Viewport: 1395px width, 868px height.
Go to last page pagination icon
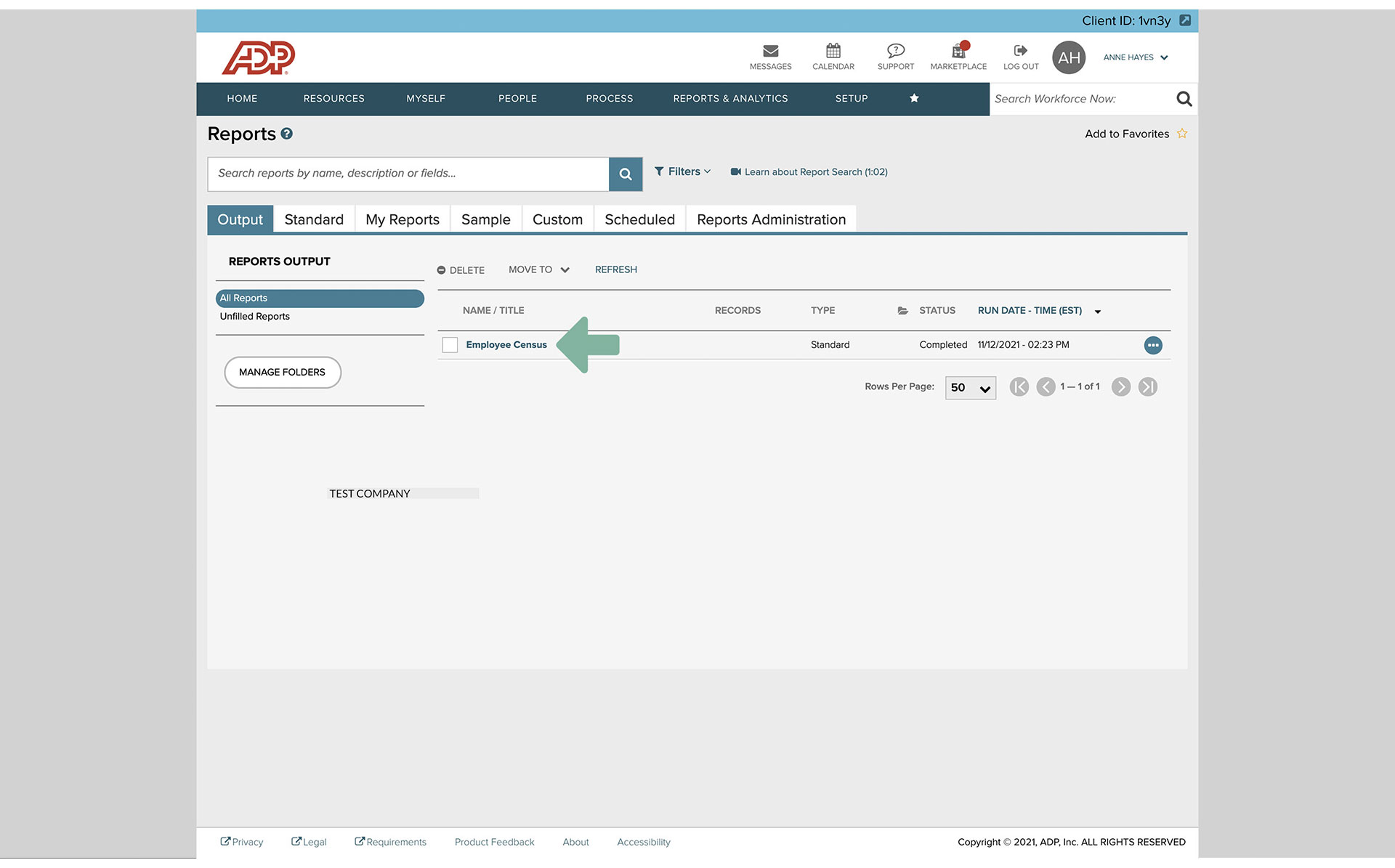(1148, 387)
